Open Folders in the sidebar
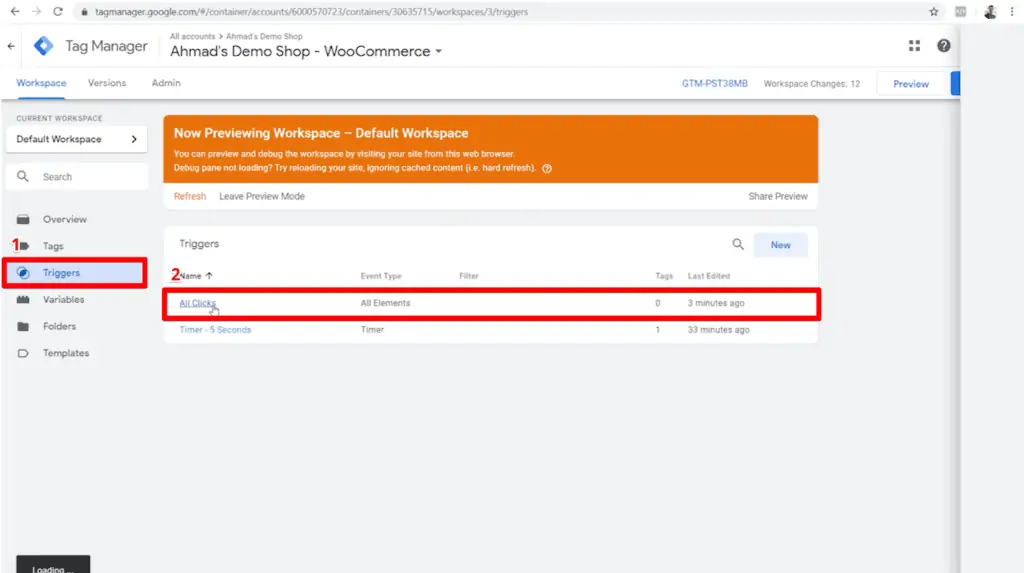1024x573 pixels. [x=59, y=327]
